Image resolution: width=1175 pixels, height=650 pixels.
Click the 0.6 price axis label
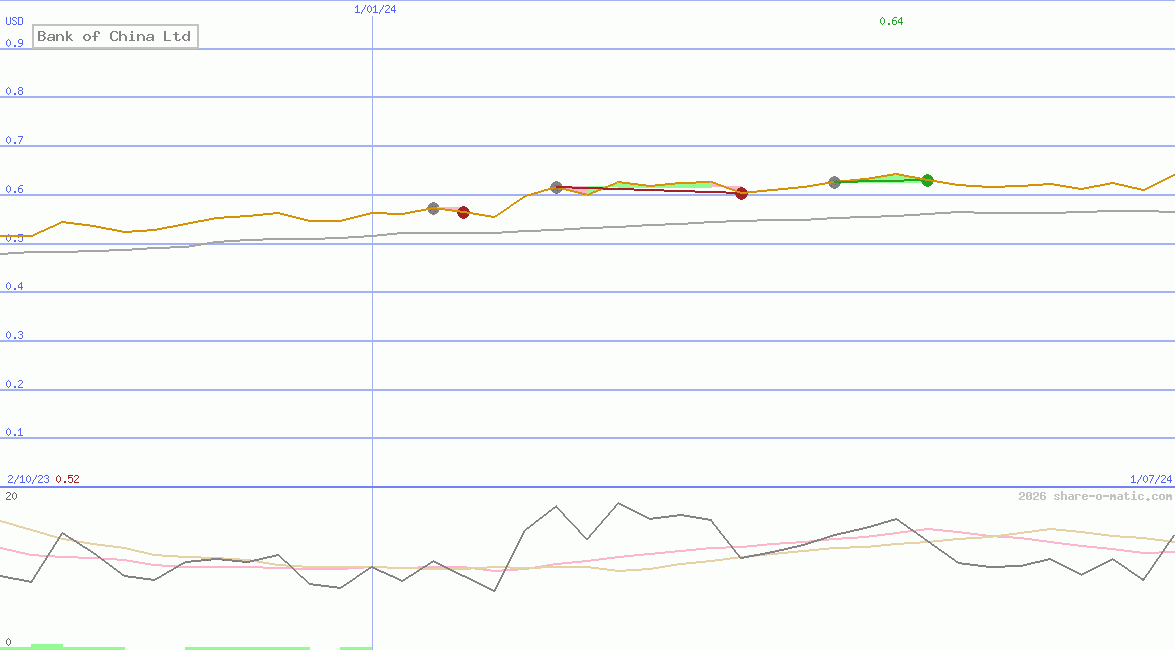point(14,189)
